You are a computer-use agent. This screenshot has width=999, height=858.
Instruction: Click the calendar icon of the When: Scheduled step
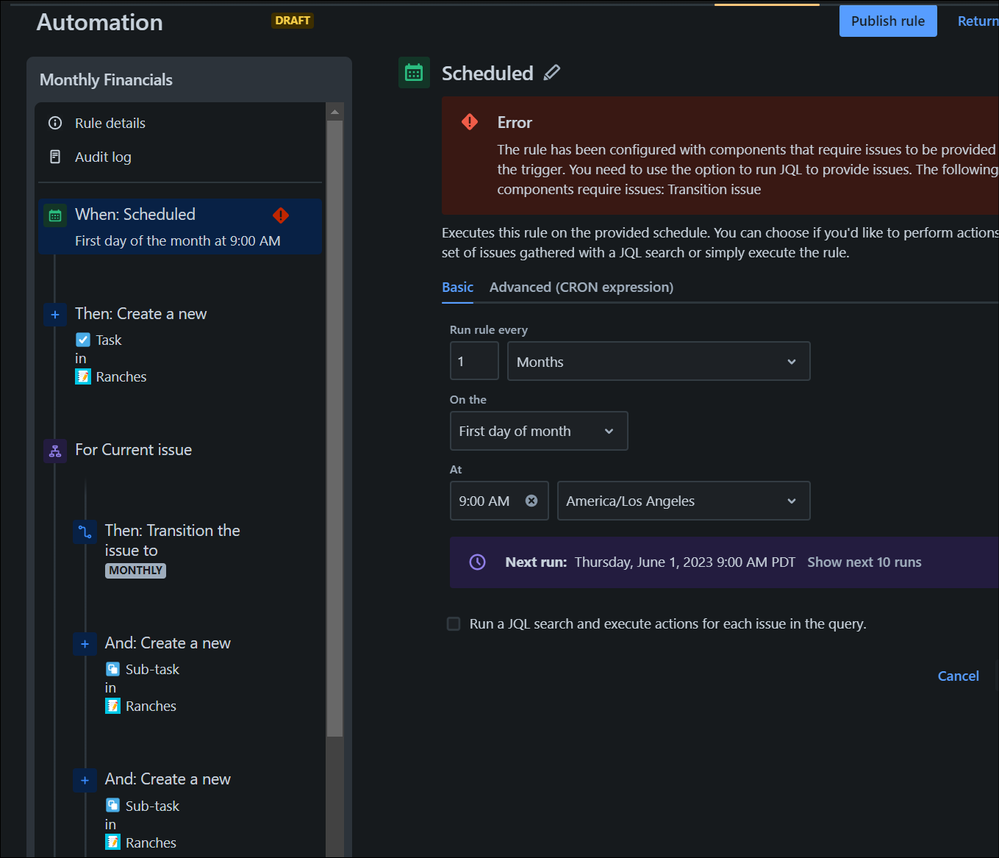55,216
